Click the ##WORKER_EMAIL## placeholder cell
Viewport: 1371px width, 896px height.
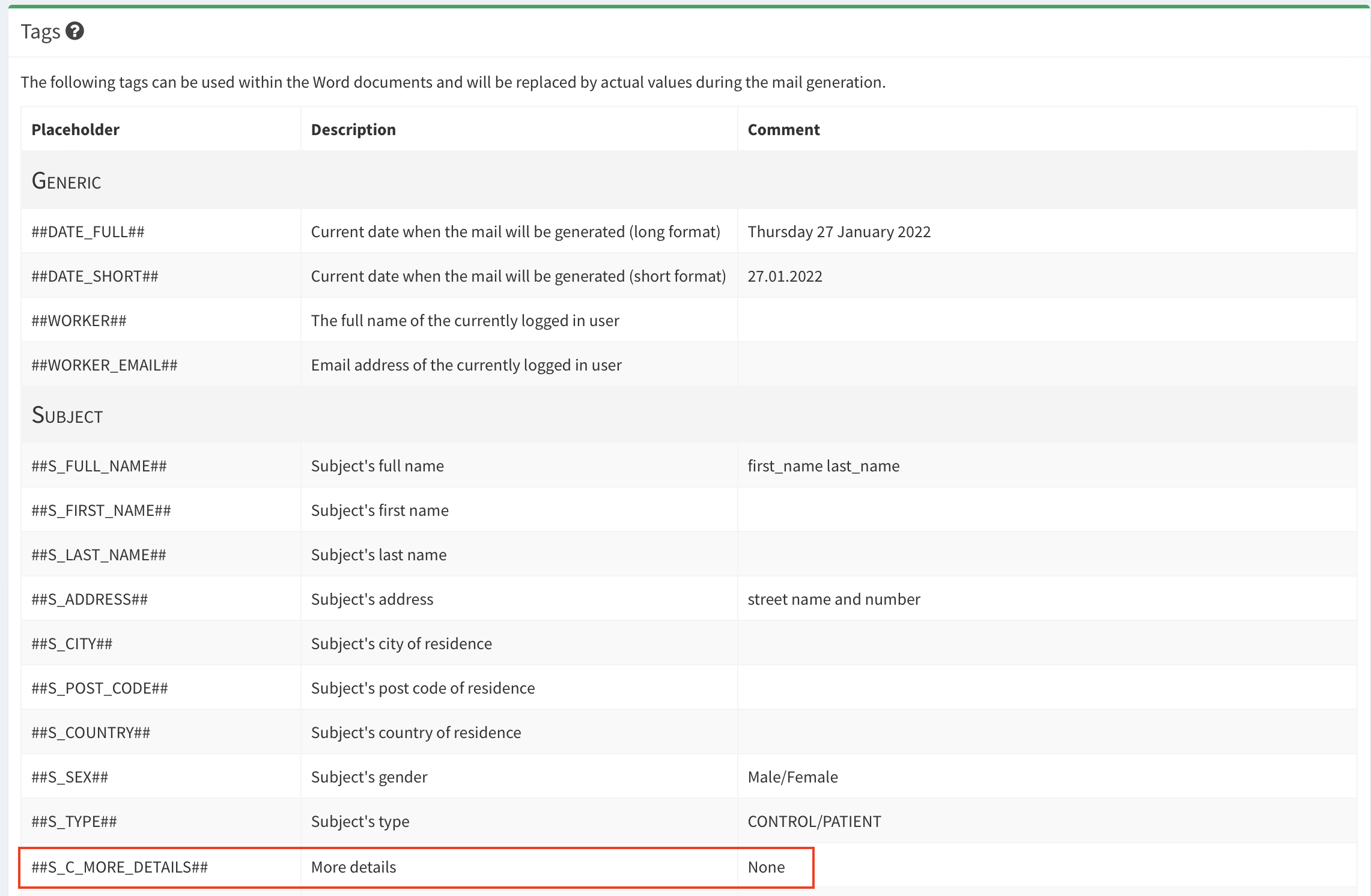pyautogui.click(x=105, y=365)
